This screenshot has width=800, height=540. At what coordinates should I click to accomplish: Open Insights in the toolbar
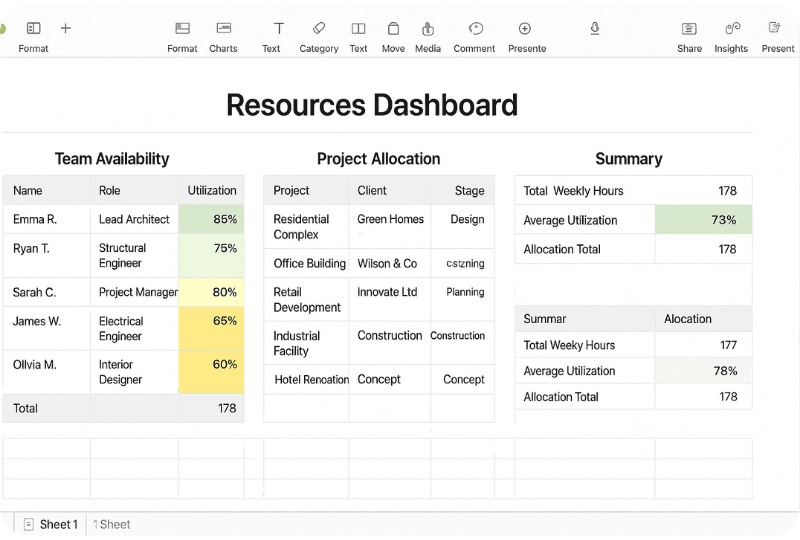click(733, 29)
